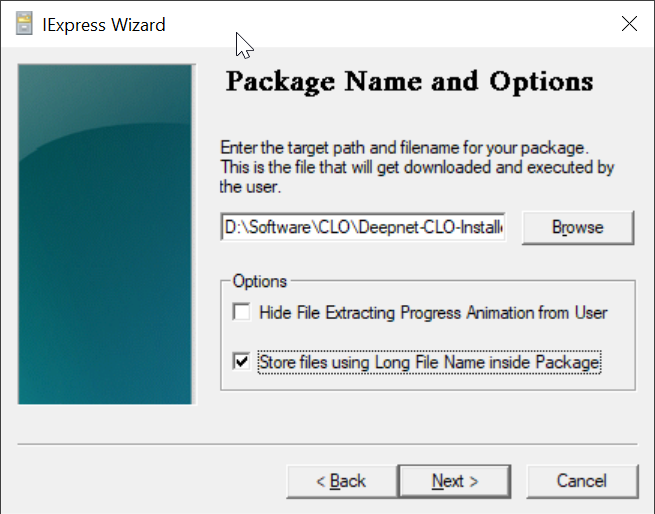Viewport: 655px width, 514px height.
Task: Close the IExpress Wizard dialog
Action: click(629, 24)
